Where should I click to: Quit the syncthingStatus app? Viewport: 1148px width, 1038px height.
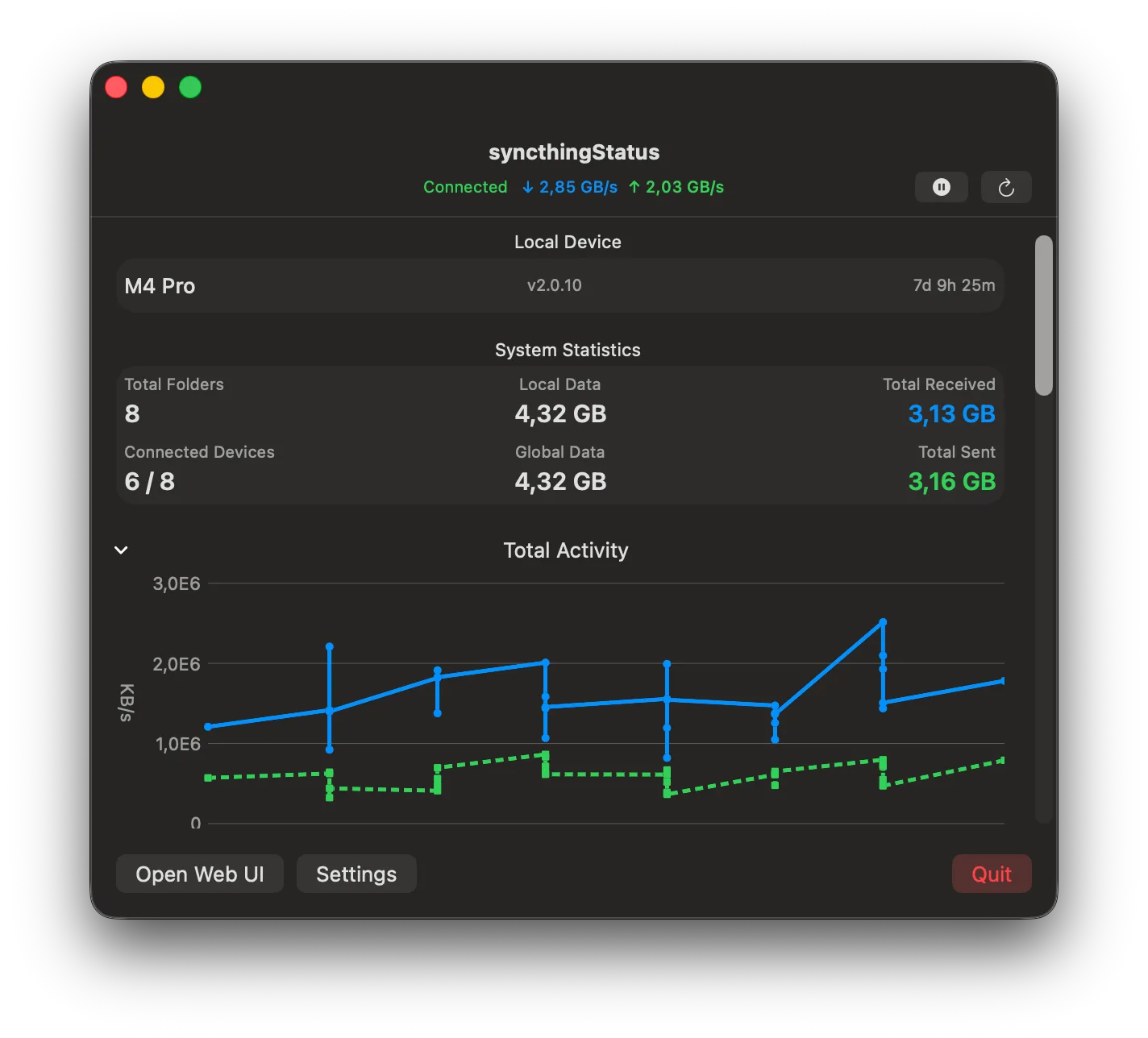point(992,874)
